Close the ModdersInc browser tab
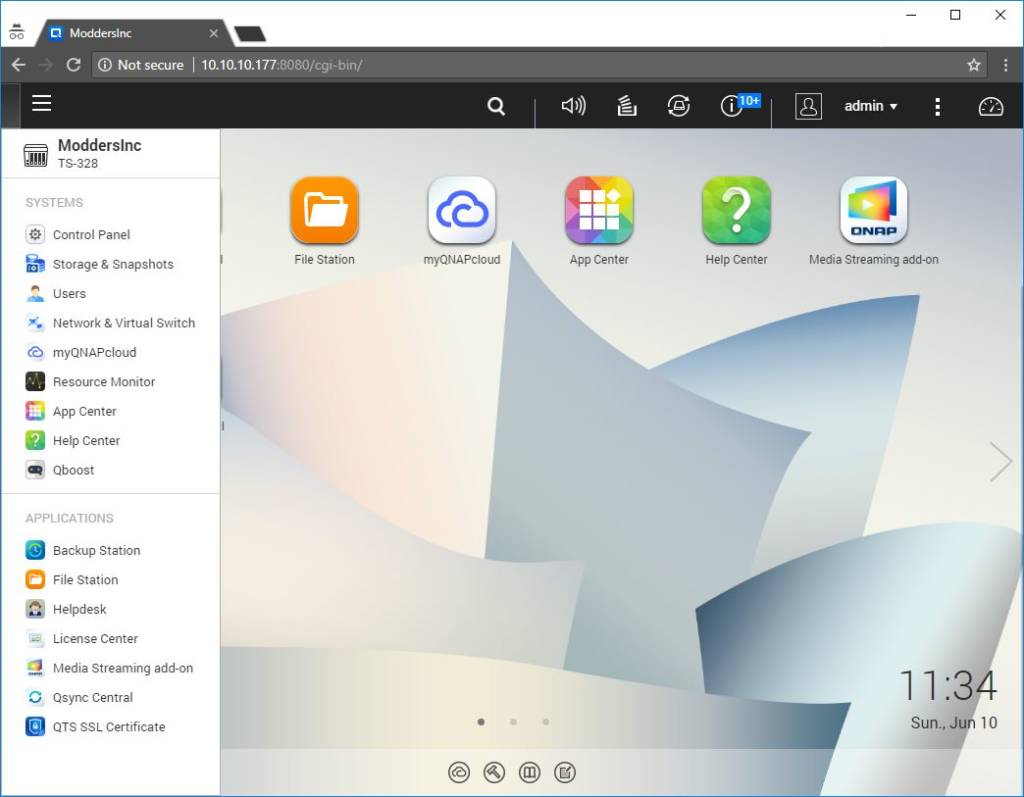 214,33
